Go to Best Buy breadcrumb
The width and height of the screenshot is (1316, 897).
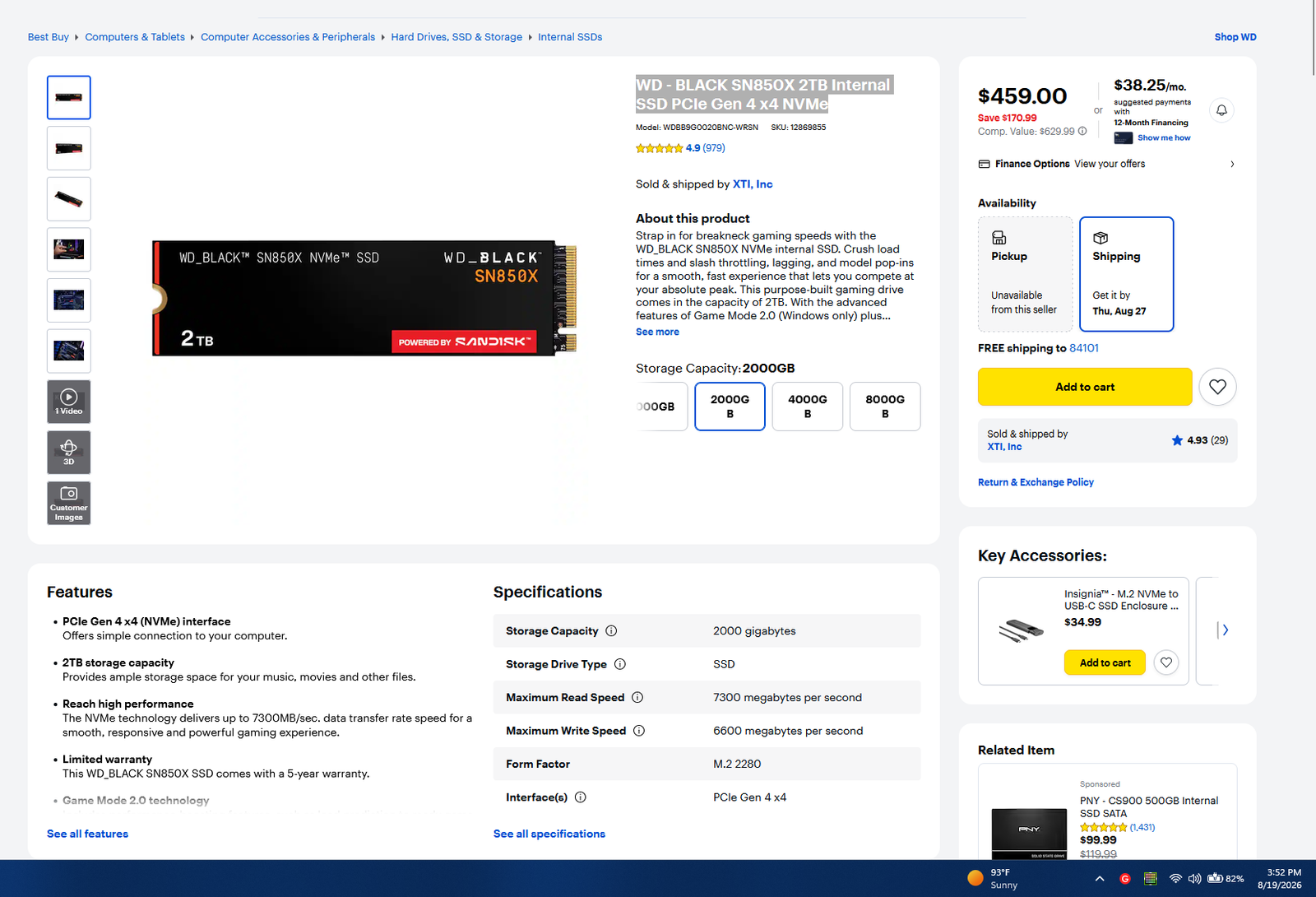coord(49,37)
